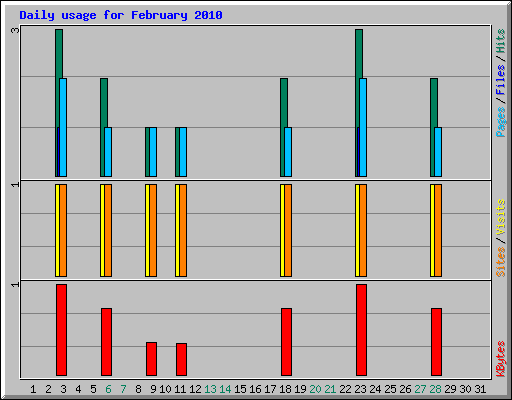The width and height of the screenshot is (512, 400).
Task: Click the red KBytes bar for day 23
Action: pos(361,330)
